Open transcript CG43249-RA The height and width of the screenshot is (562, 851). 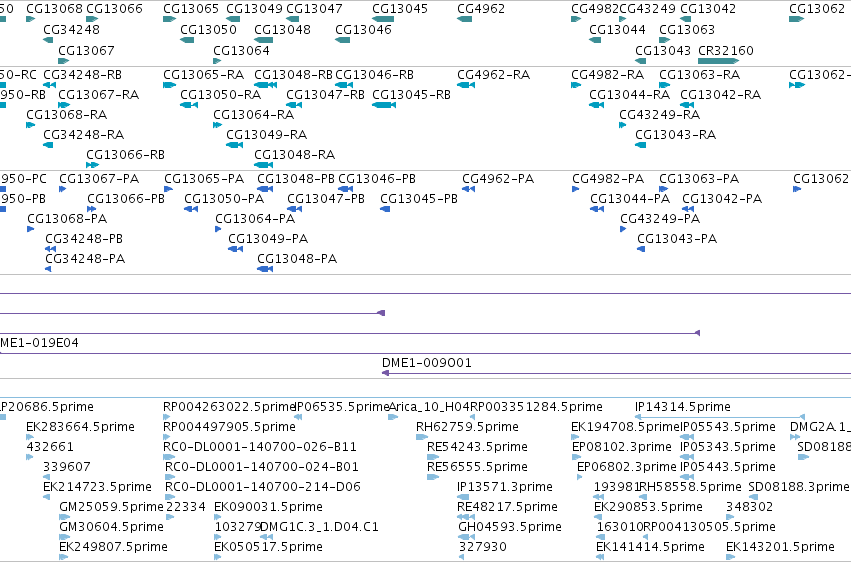[659, 115]
